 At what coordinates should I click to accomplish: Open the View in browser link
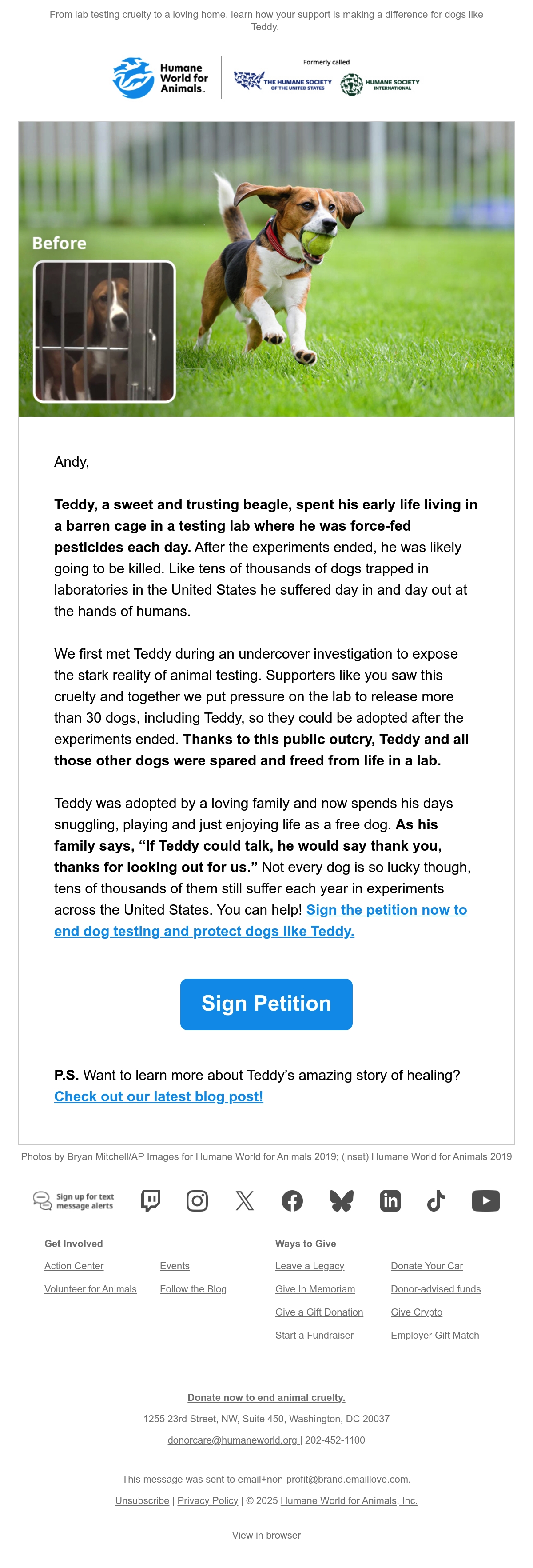[266, 1535]
